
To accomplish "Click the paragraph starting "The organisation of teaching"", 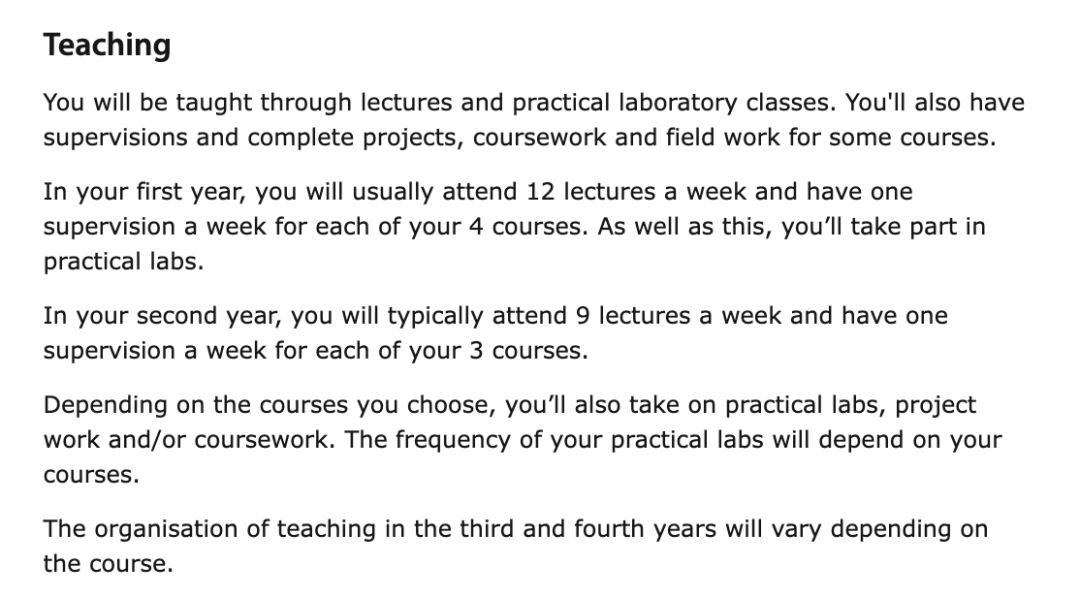I will coord(516,546).
